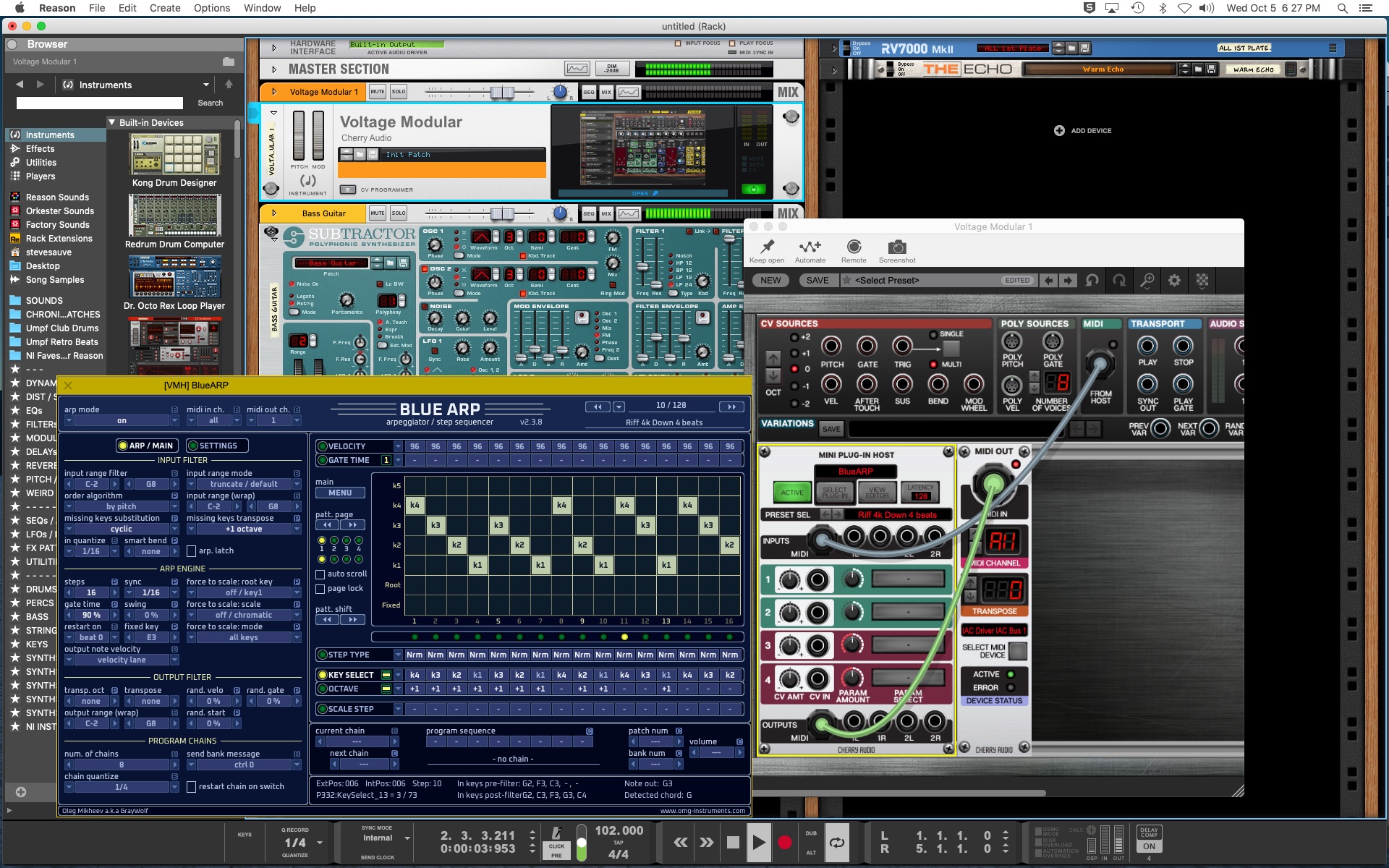Click the Rewind button in transport

pyautogui.click(x=681, y=842)
